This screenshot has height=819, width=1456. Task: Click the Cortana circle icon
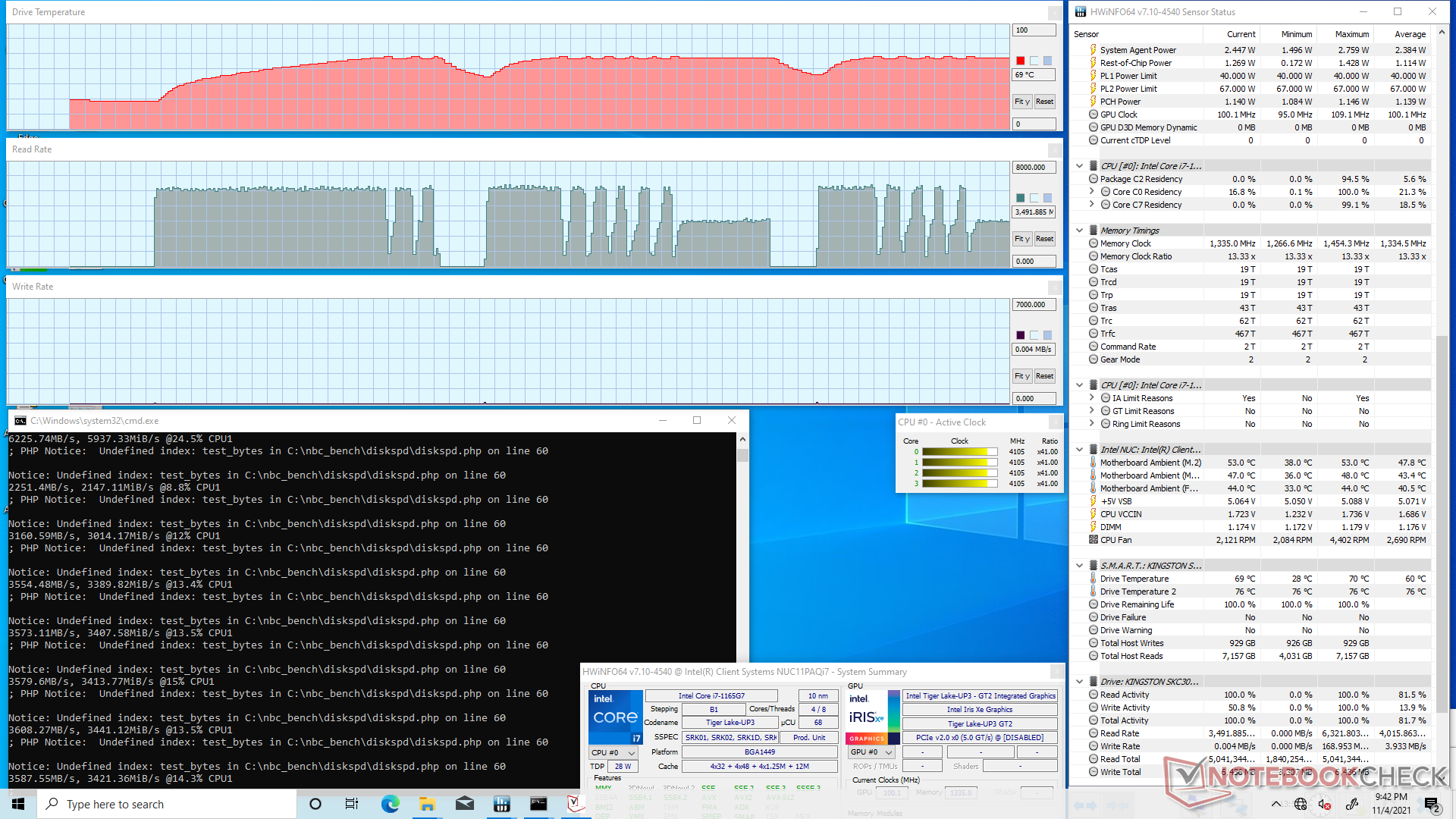click(x=315, y=804)
